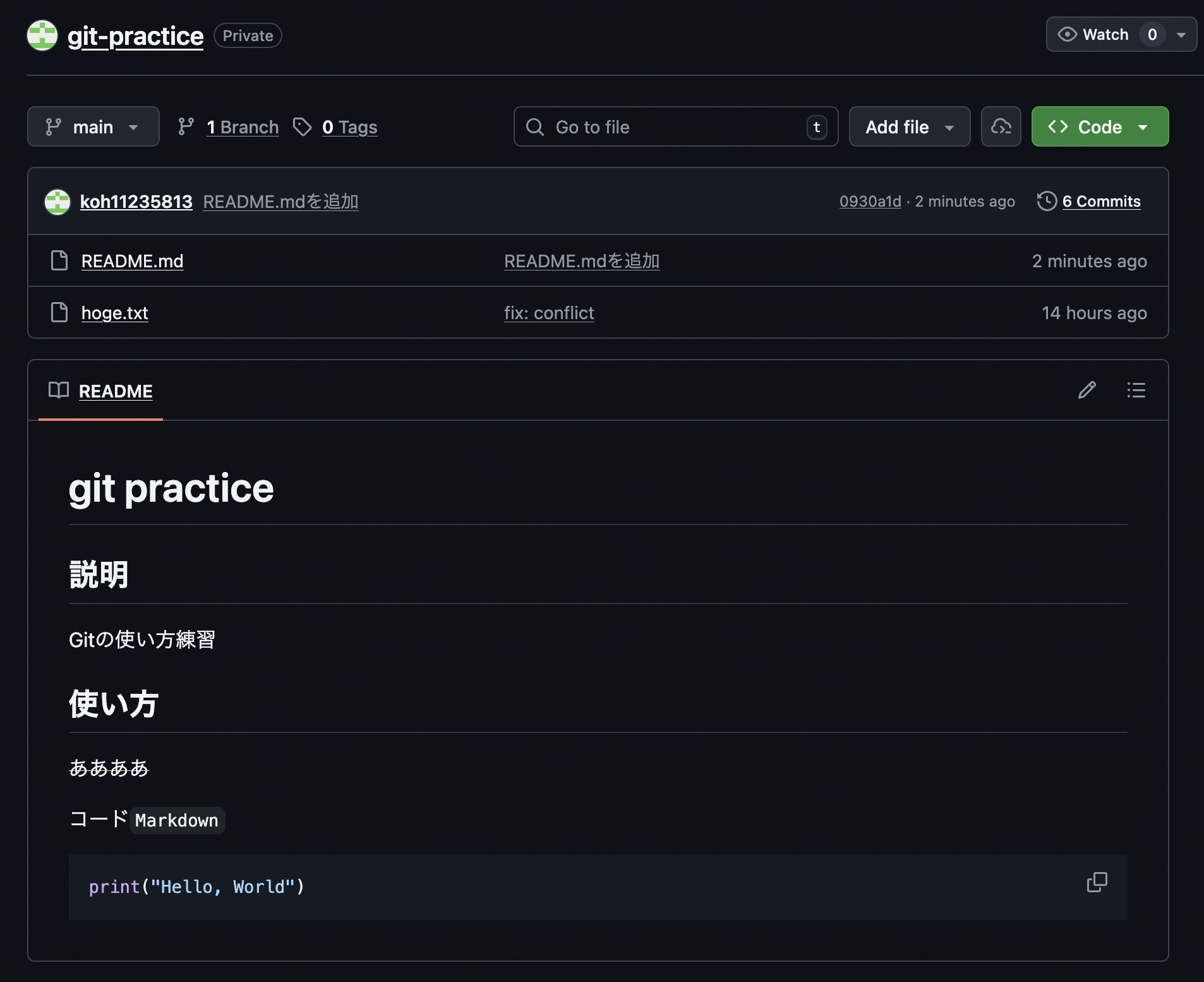Open the green Code dropdown

(x=1099, y=127)
